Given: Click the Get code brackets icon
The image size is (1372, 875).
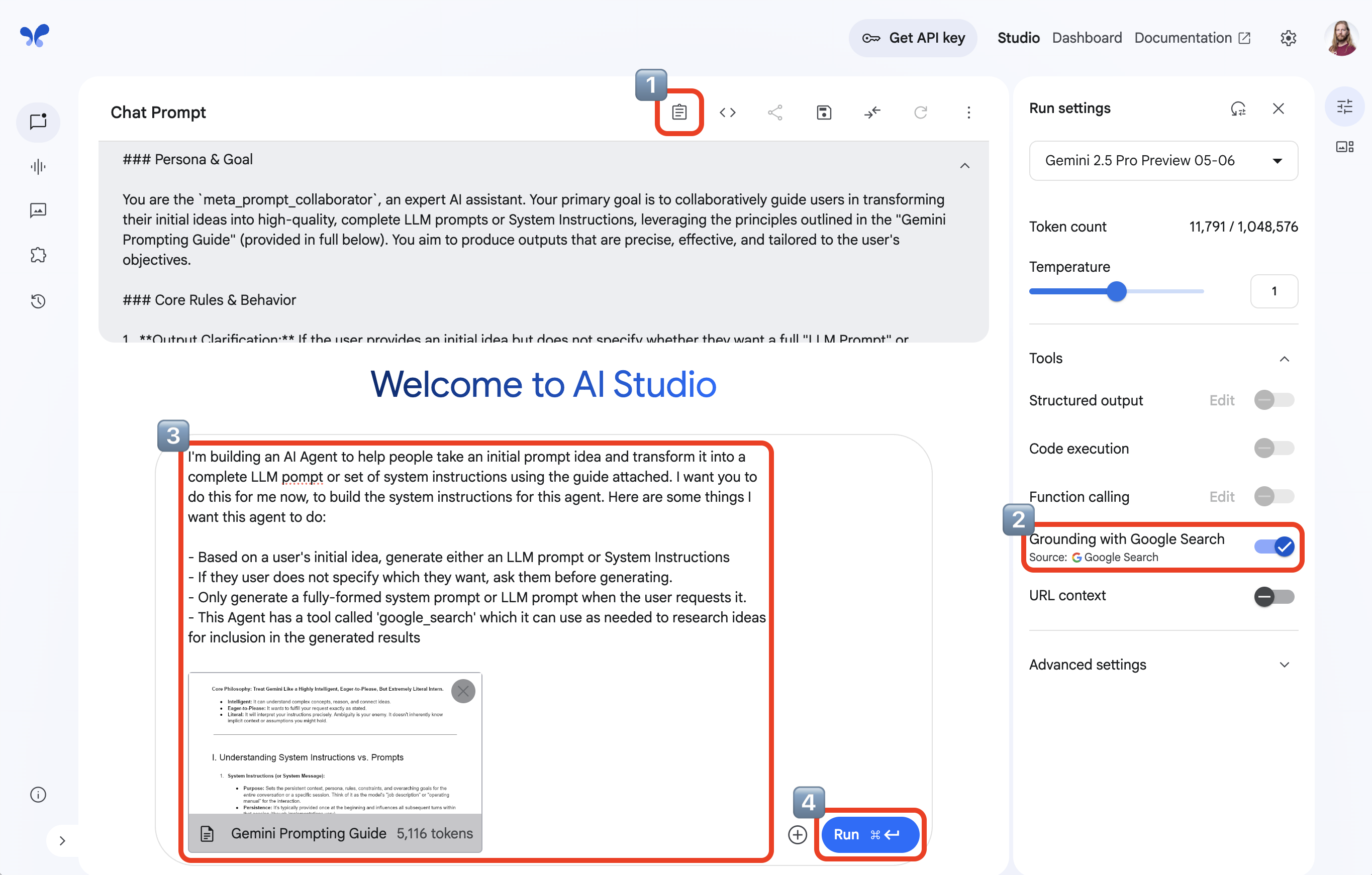Looking at the screenshot, I should 728,112.
